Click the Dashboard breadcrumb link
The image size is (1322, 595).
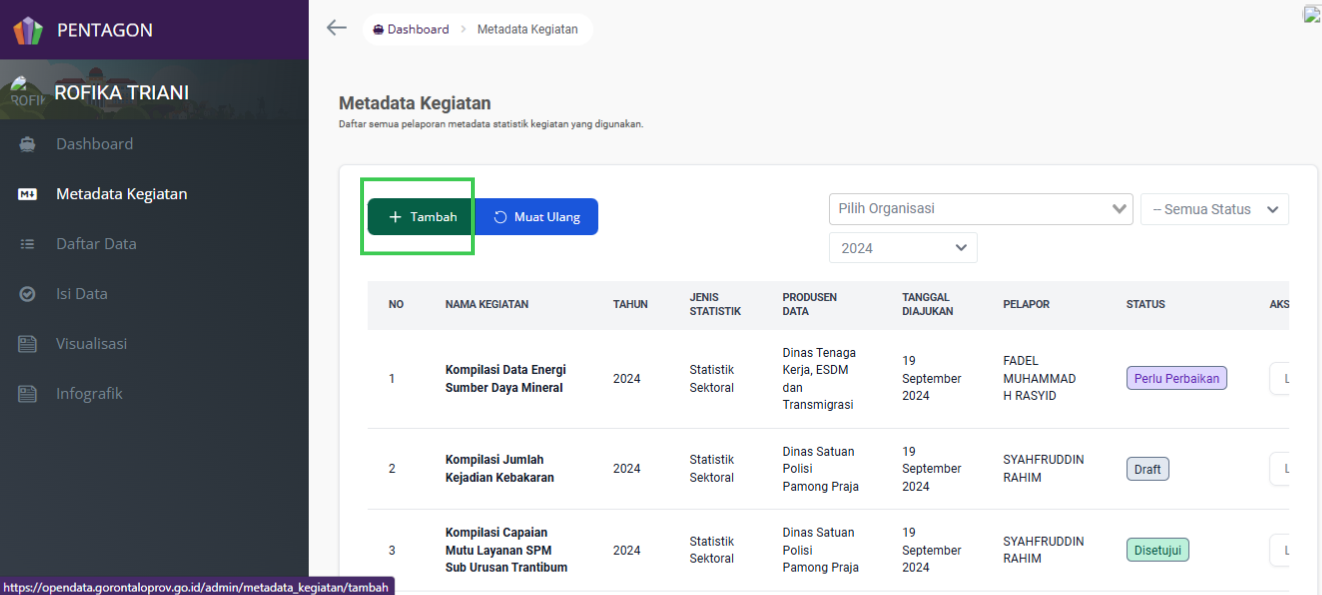pos(411,29)
